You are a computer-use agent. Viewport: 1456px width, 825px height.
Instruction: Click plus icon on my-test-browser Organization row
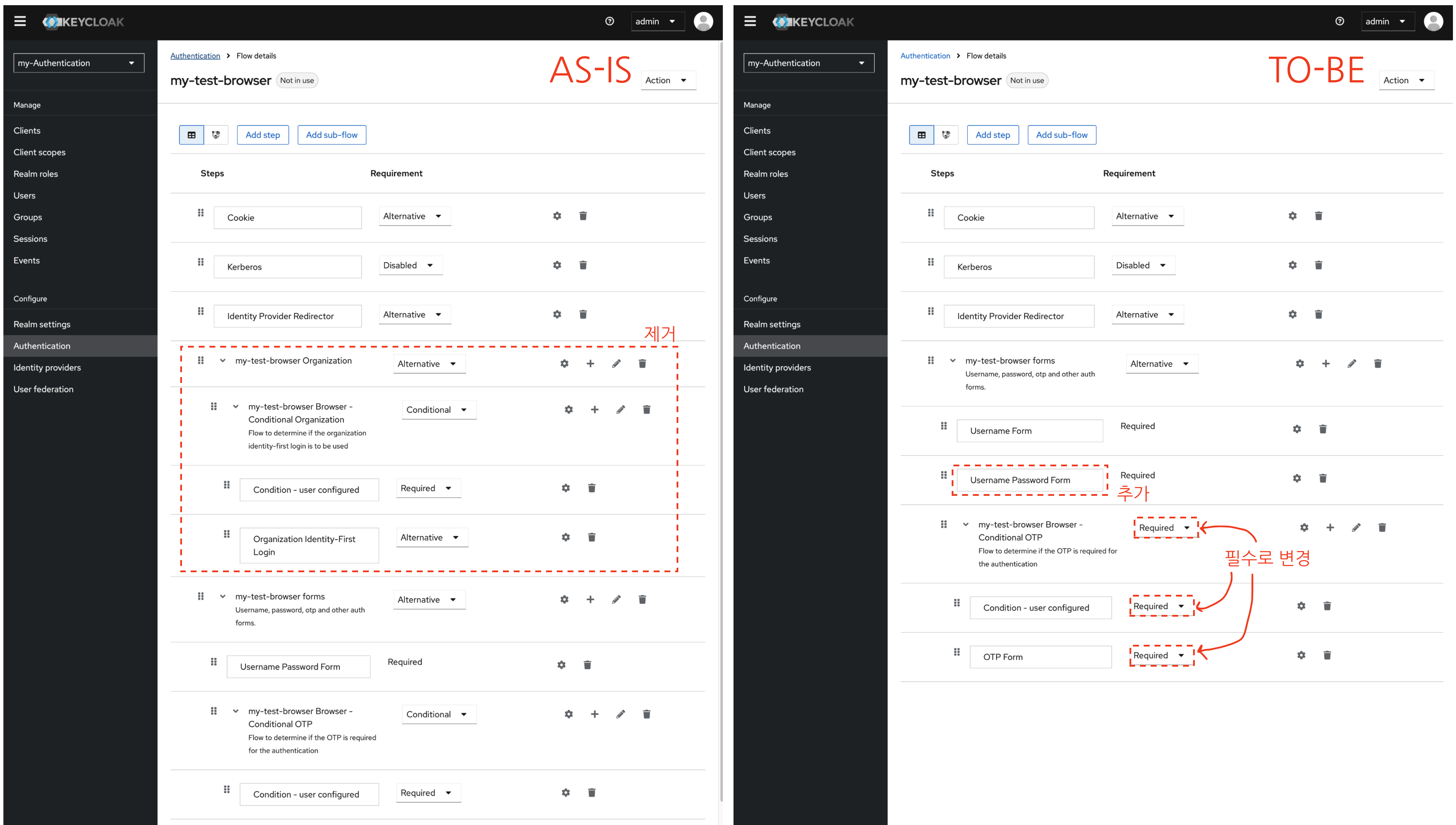coord(590,364)
